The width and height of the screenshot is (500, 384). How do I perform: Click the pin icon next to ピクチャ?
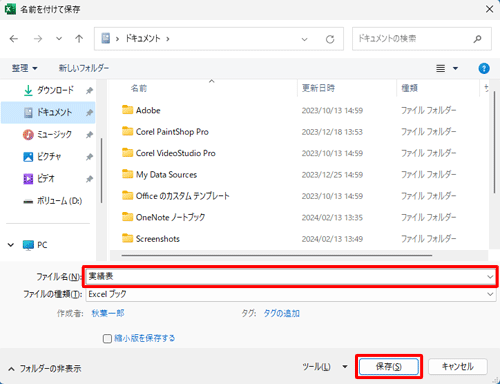coord(89,157)
